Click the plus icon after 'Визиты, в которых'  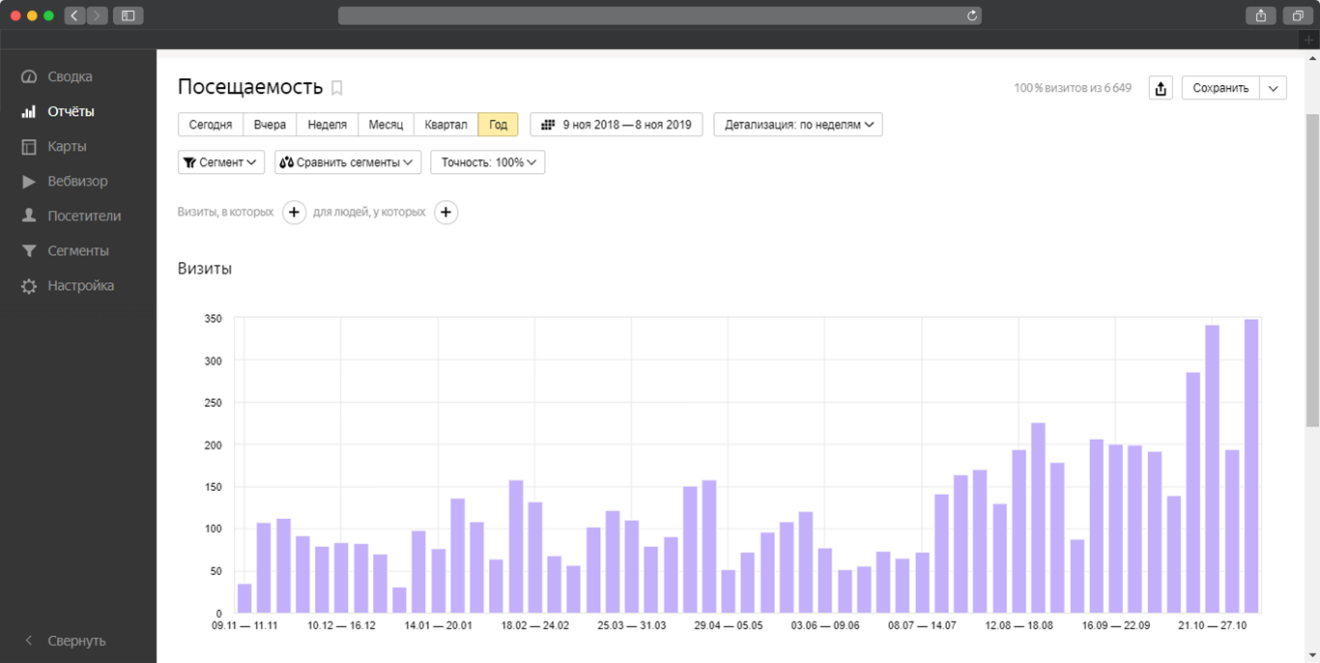coord(294,212)
